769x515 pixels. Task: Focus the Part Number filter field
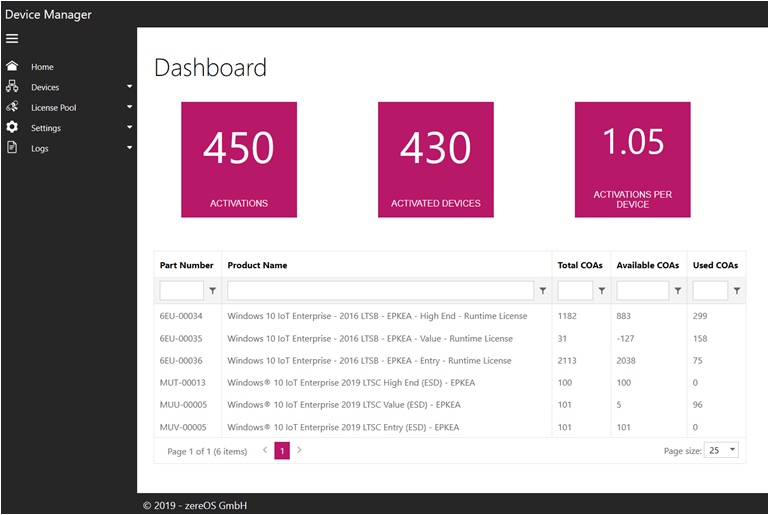(181, 291)
